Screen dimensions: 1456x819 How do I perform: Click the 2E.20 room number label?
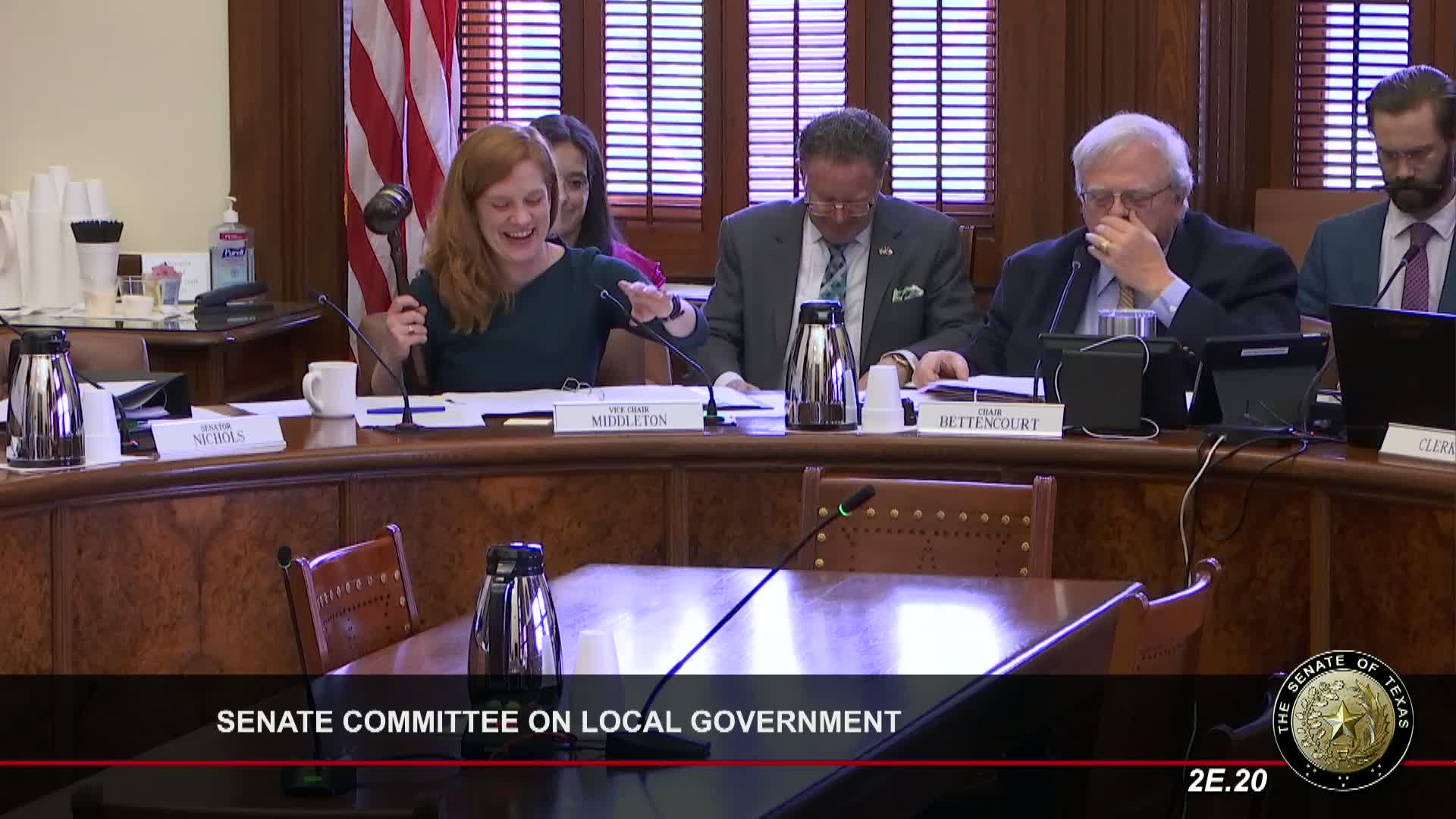(x=1226, y=781)
